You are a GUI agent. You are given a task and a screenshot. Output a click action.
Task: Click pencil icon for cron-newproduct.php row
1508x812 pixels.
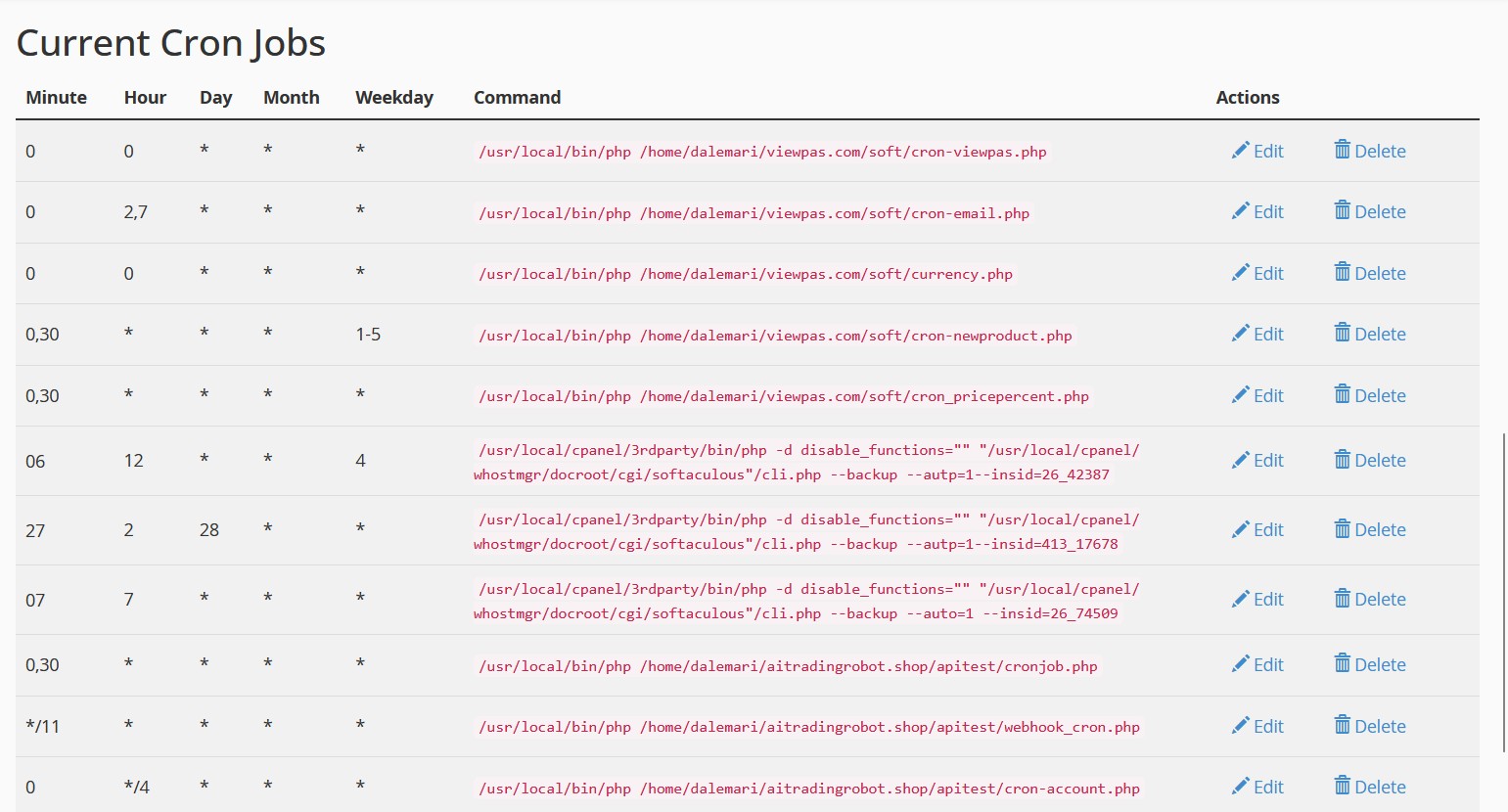[1240, 334]
